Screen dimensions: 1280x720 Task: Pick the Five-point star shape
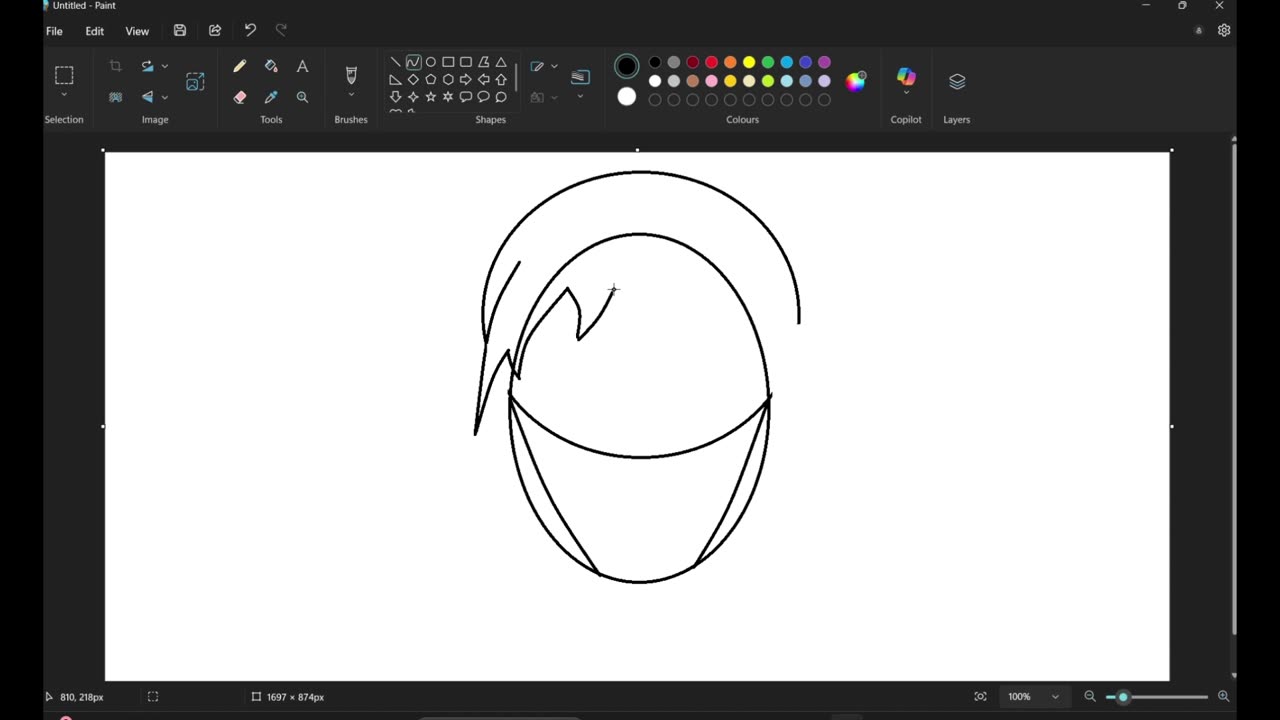tap(431, 97)
